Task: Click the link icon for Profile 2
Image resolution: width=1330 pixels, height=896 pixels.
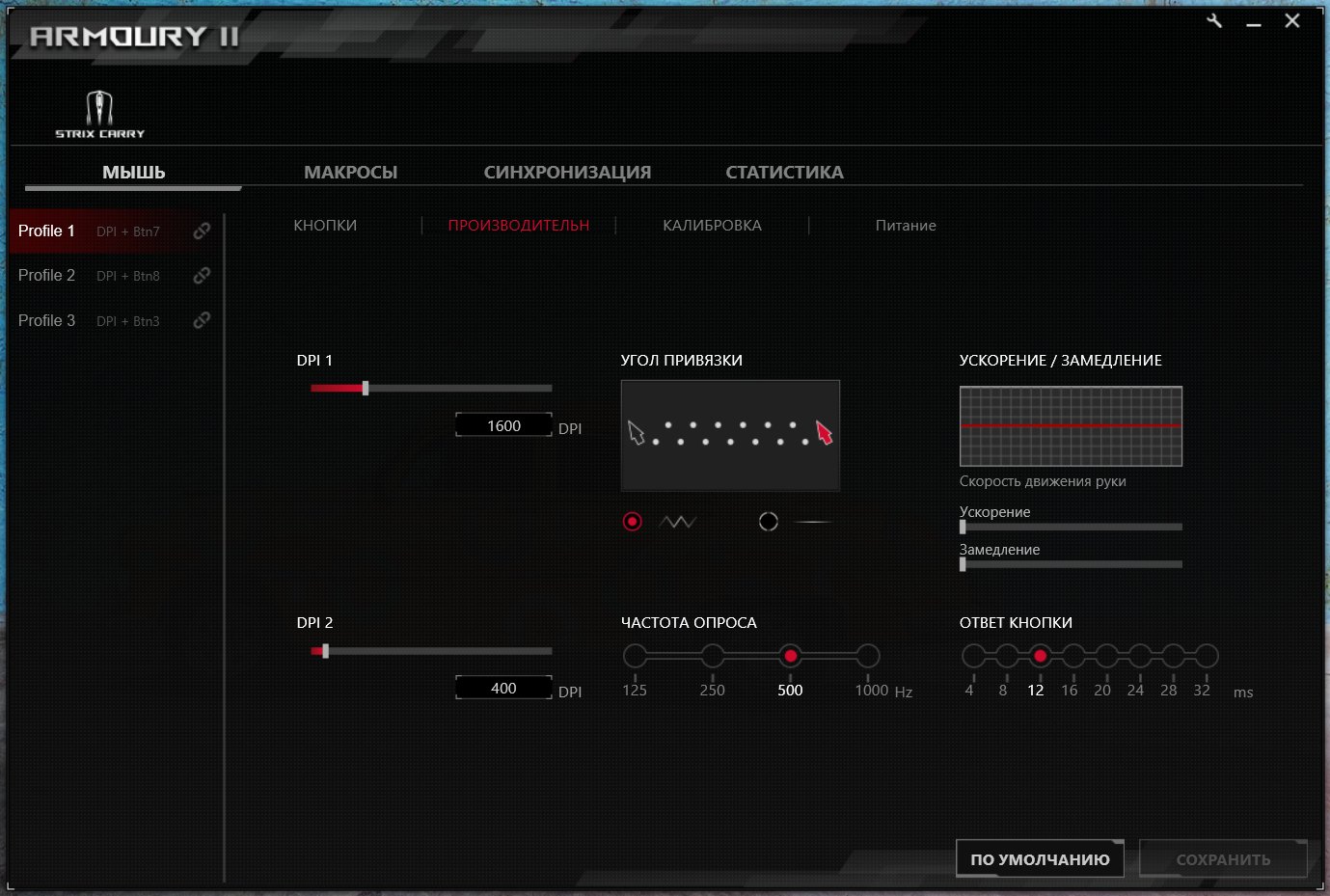Action: click(x=202, y=275)
